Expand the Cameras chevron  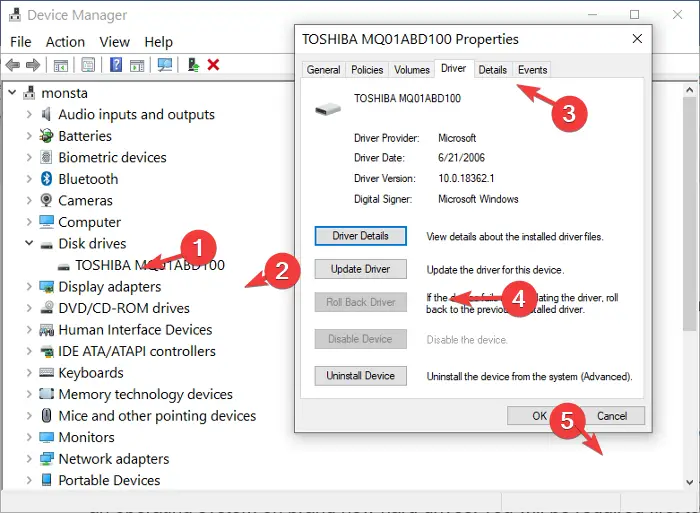pyautogui.click(x=29, y=200)
